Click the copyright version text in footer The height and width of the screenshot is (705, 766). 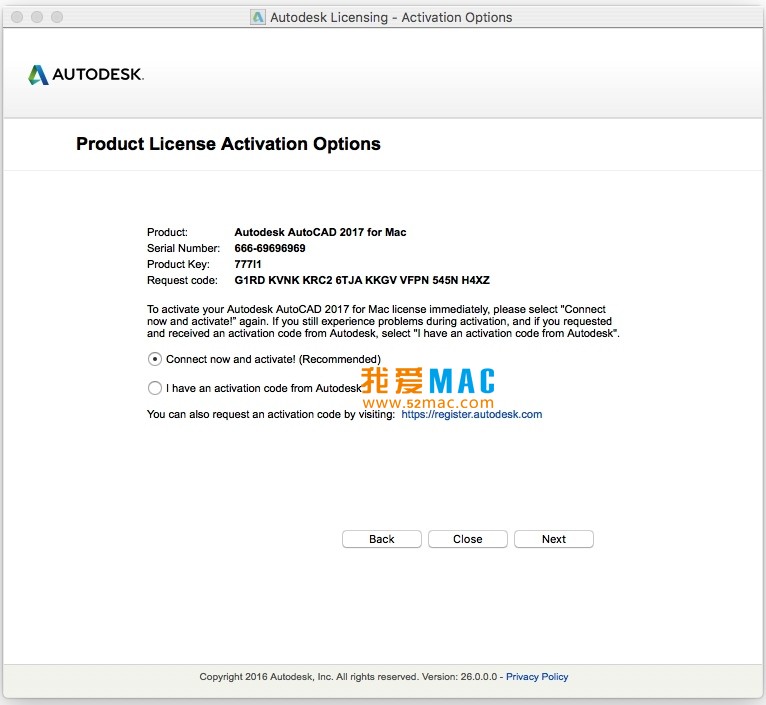coord(348,677)
